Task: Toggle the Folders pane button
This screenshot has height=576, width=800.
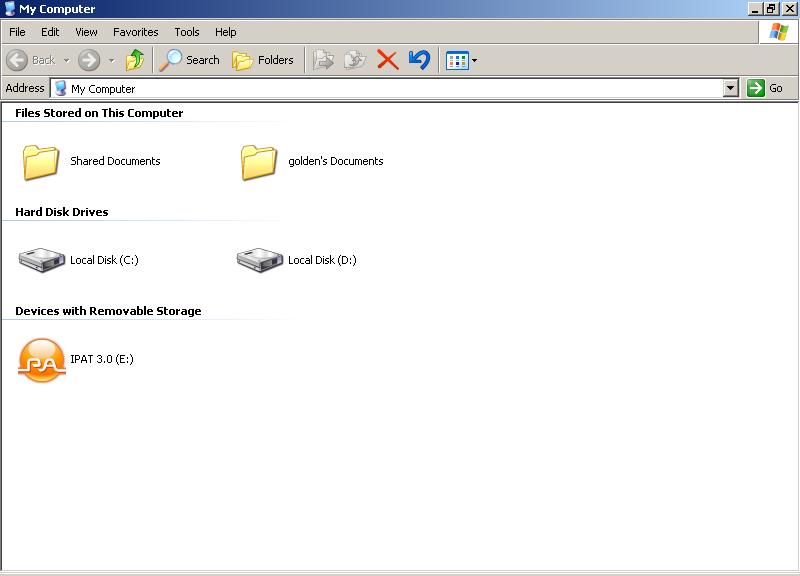Action: [263, 60]
